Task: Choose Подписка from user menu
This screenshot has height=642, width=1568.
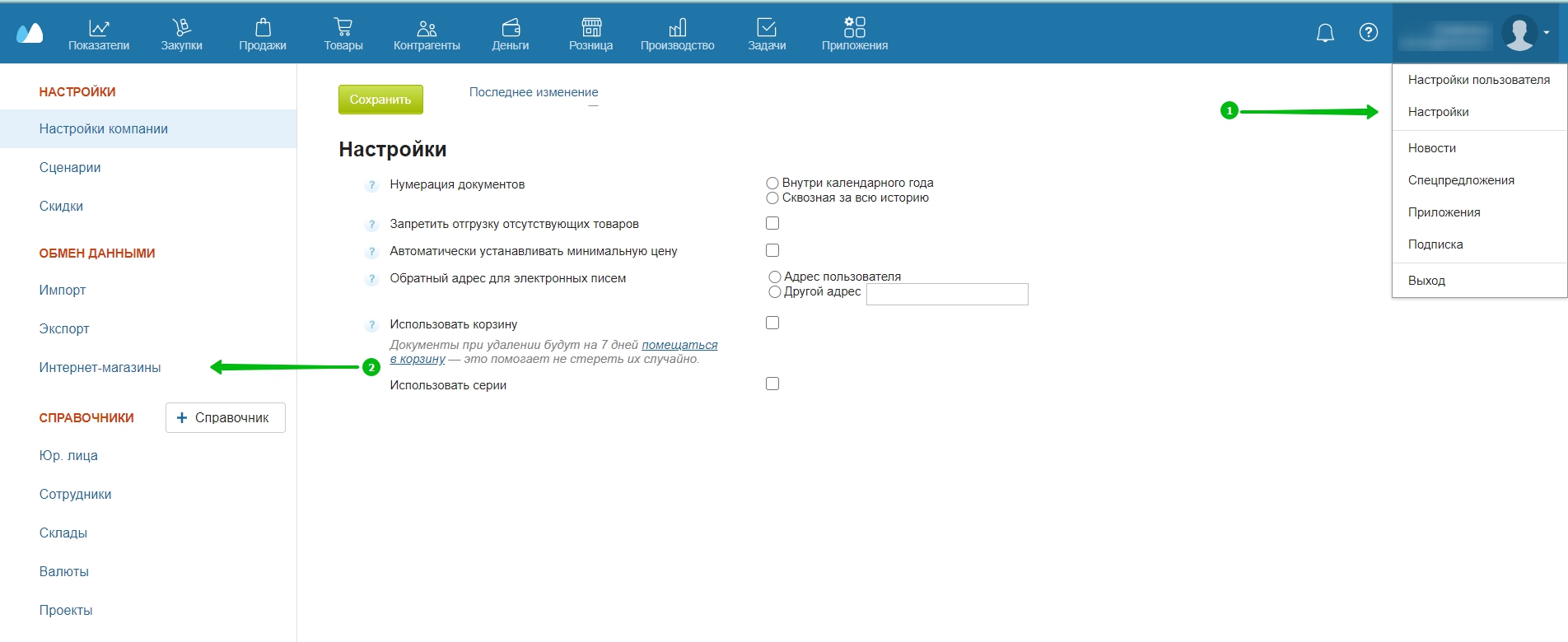Action: click(1479, 244)
